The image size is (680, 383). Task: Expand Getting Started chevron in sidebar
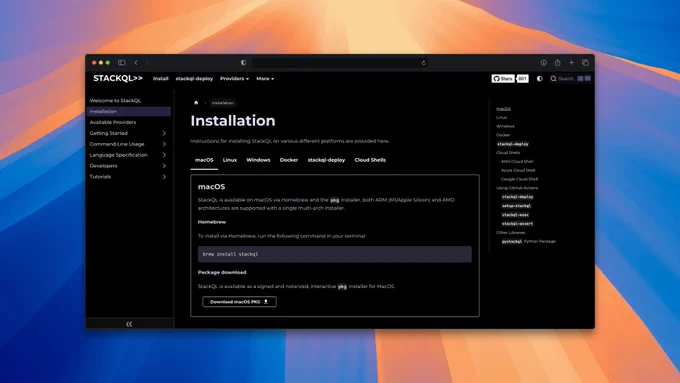point(164,133)
